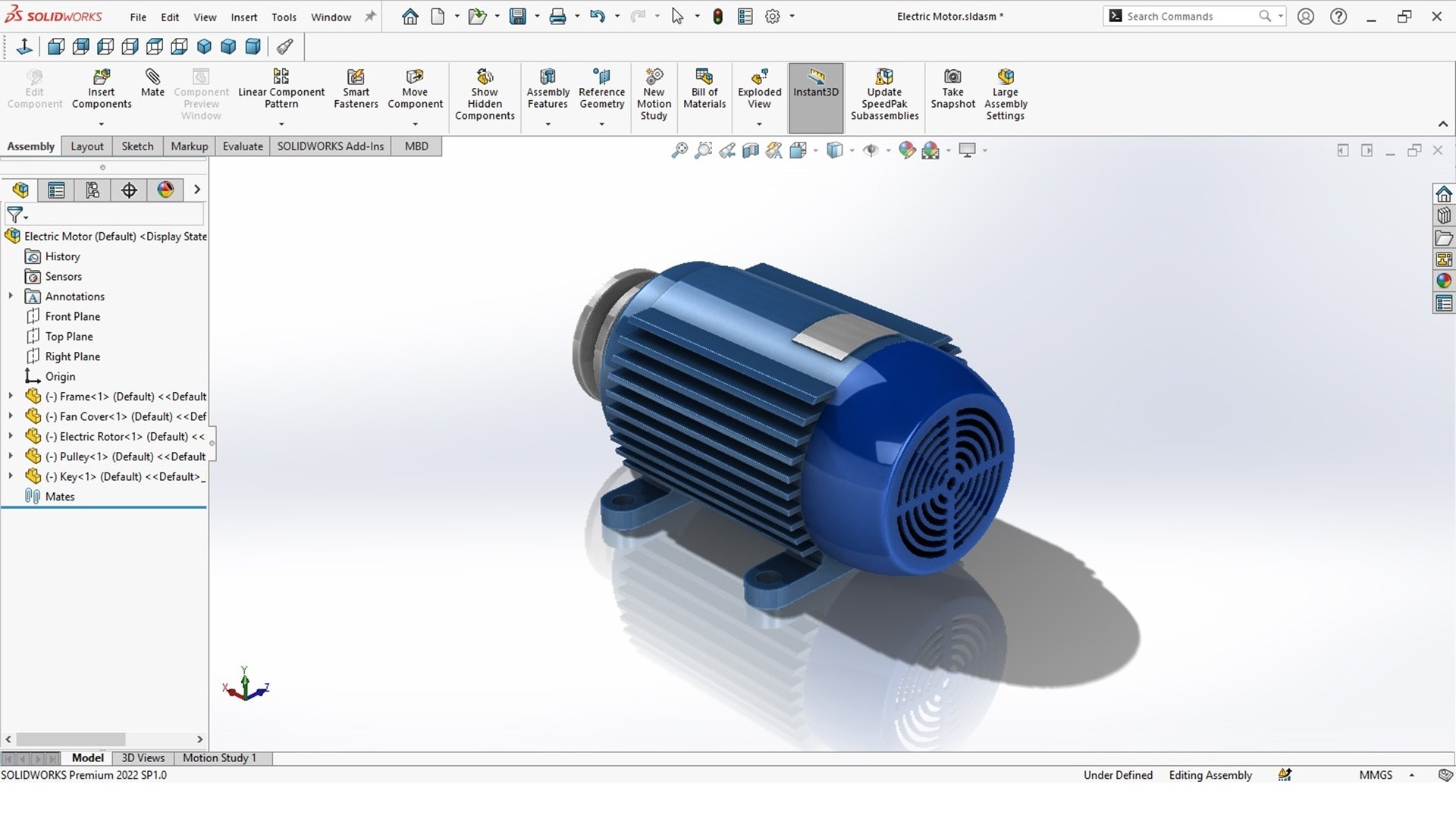The image size is (1456, 819).
Task: Open Large Assembly Settings
Action: (1006, 95)
